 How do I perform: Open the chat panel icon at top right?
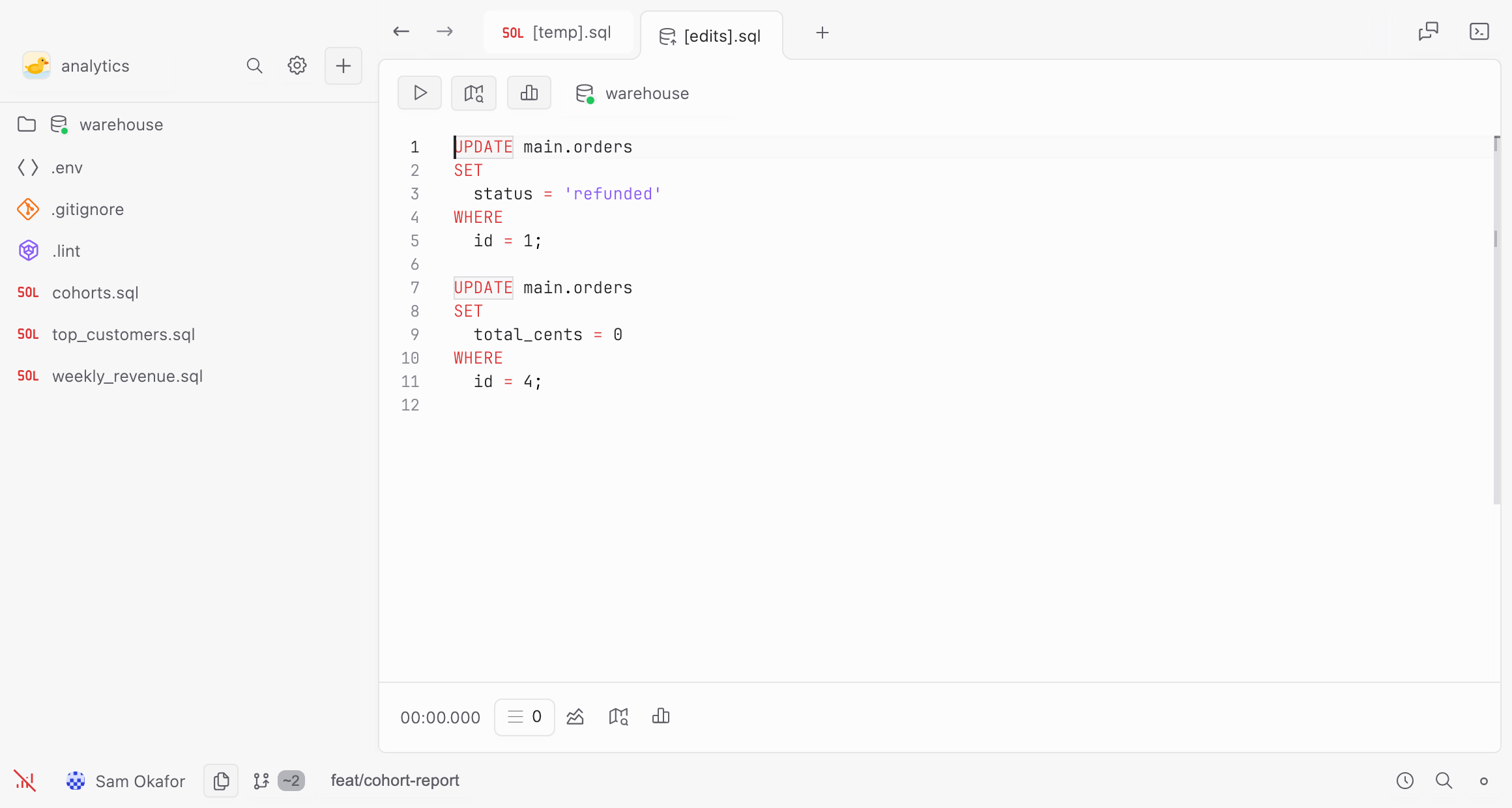coord(1429,31)
